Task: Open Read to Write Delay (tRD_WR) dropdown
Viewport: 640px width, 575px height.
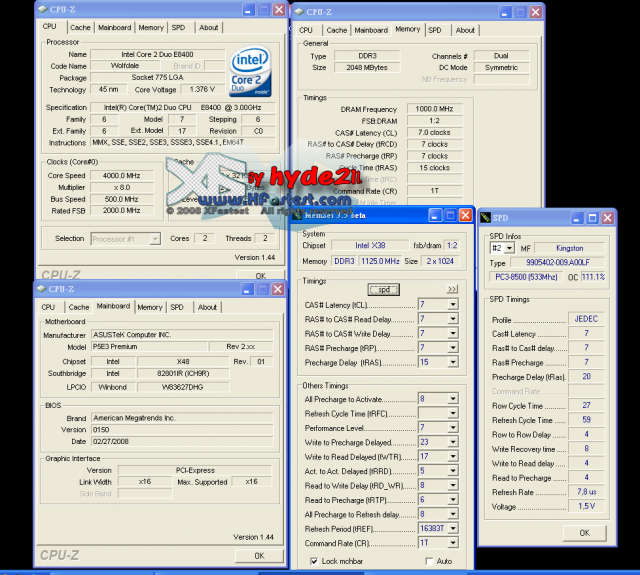Action: coord(453,485)
